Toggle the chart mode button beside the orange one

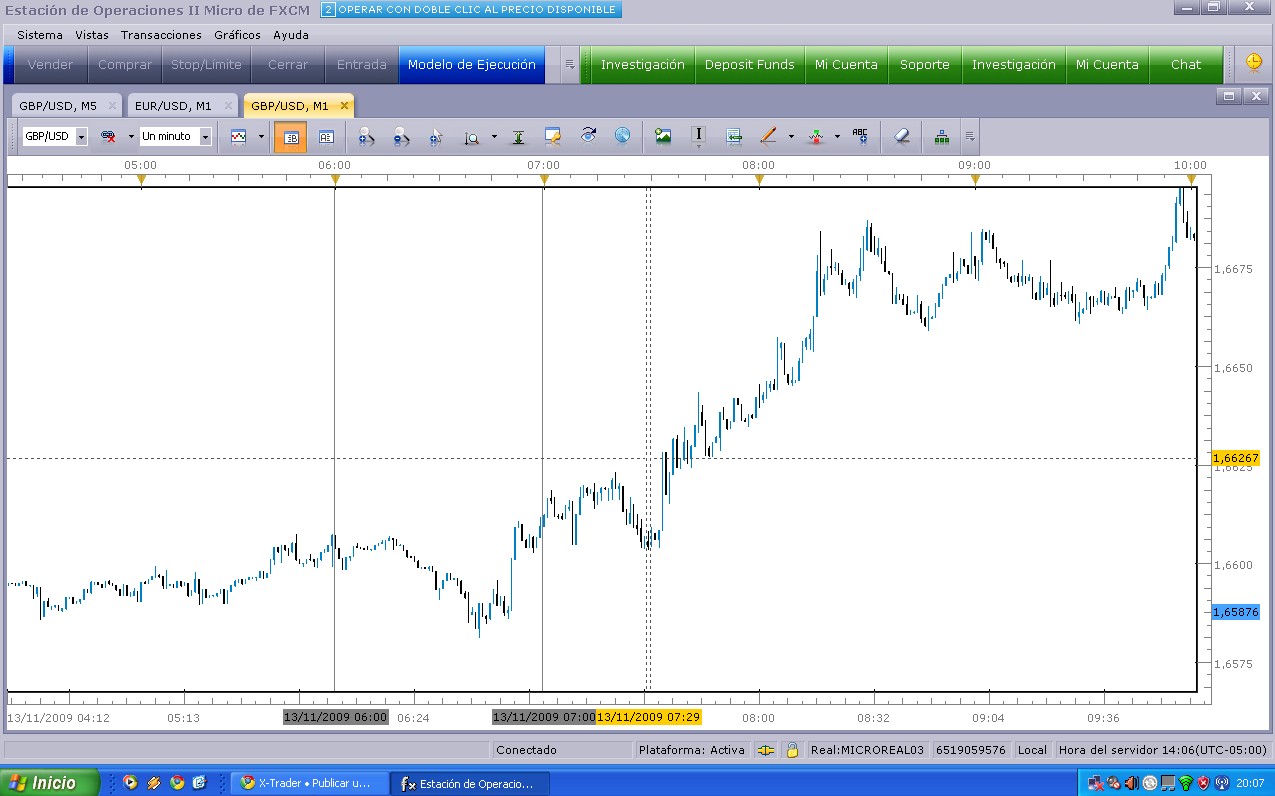point(326,137)
